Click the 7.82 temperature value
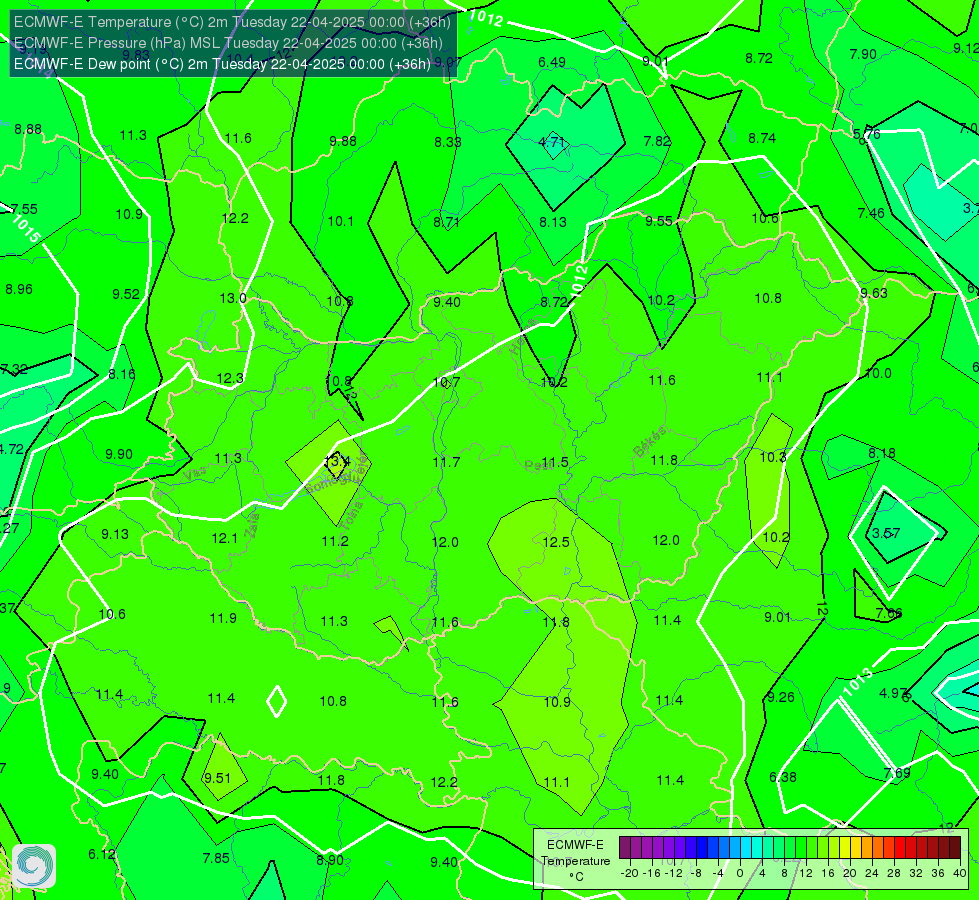 [x=657, y=141]
